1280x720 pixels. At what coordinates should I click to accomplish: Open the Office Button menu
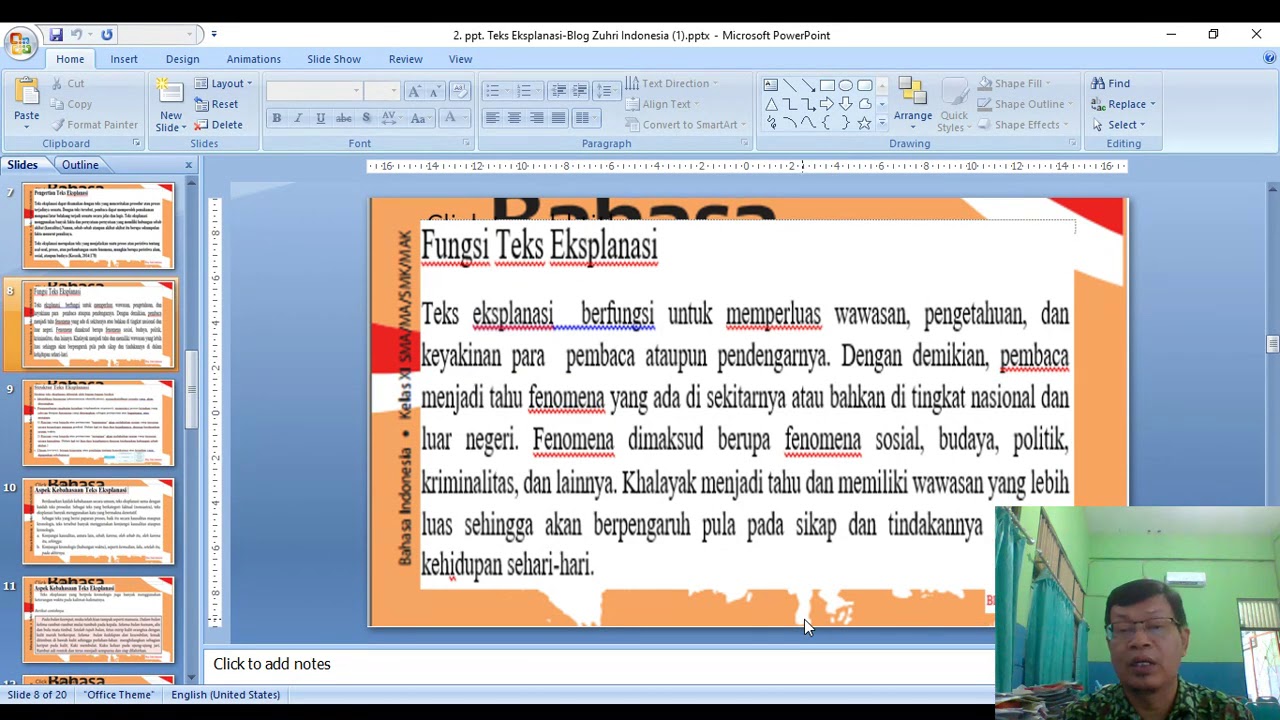[x=19, y=42]
